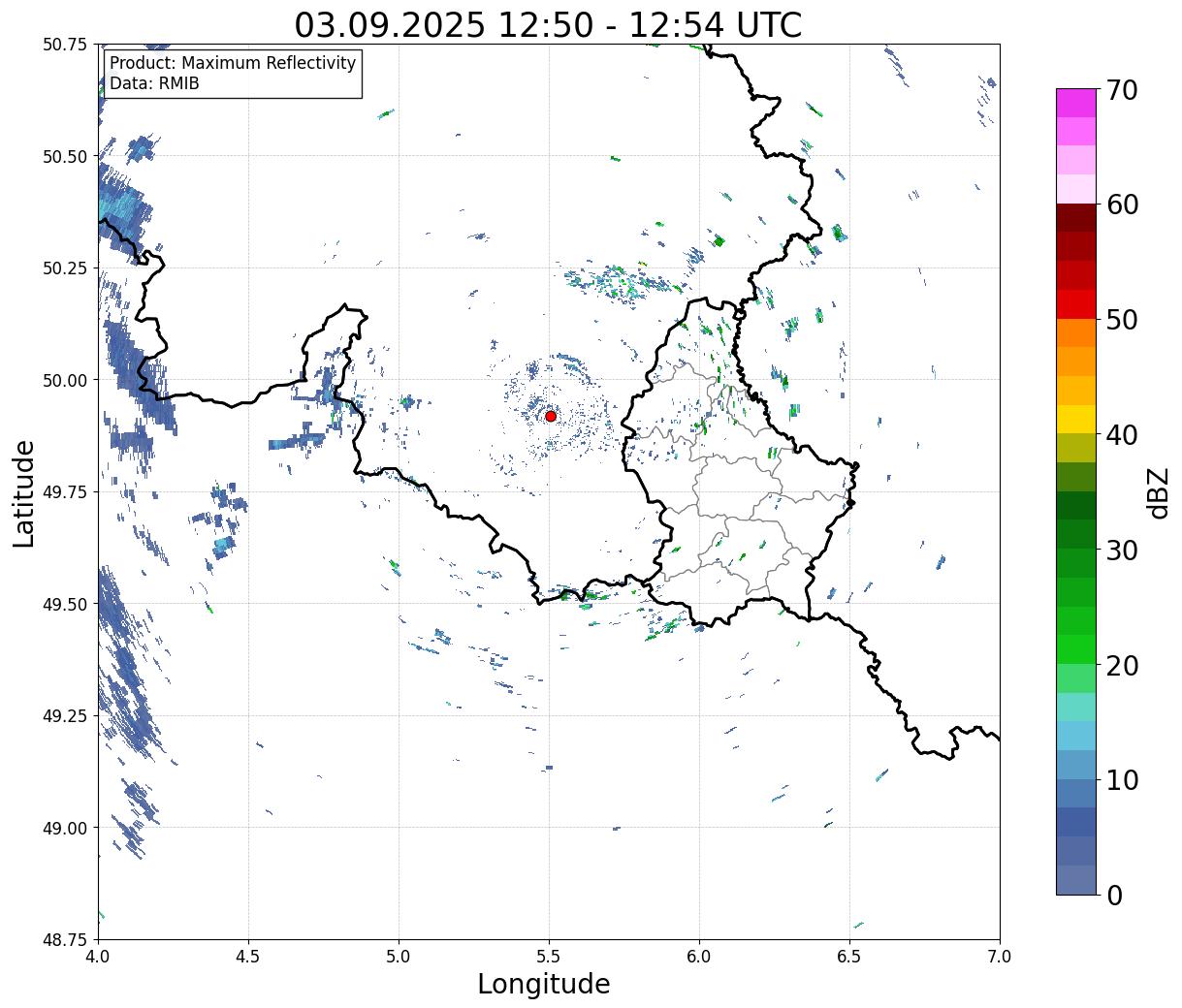The image size is (1182, 1008).
Task: Click the colorbar tick label 10
Action: [1121, 779]
